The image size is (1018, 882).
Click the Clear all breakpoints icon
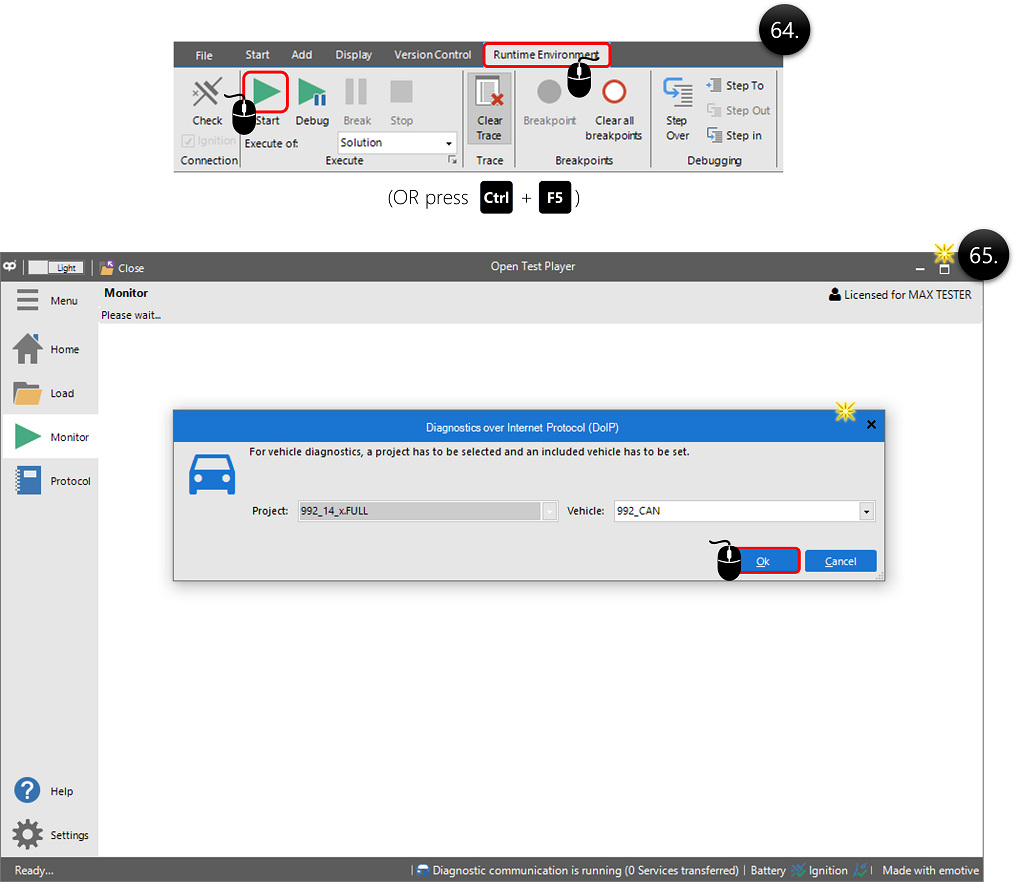[x=613, y=93]
